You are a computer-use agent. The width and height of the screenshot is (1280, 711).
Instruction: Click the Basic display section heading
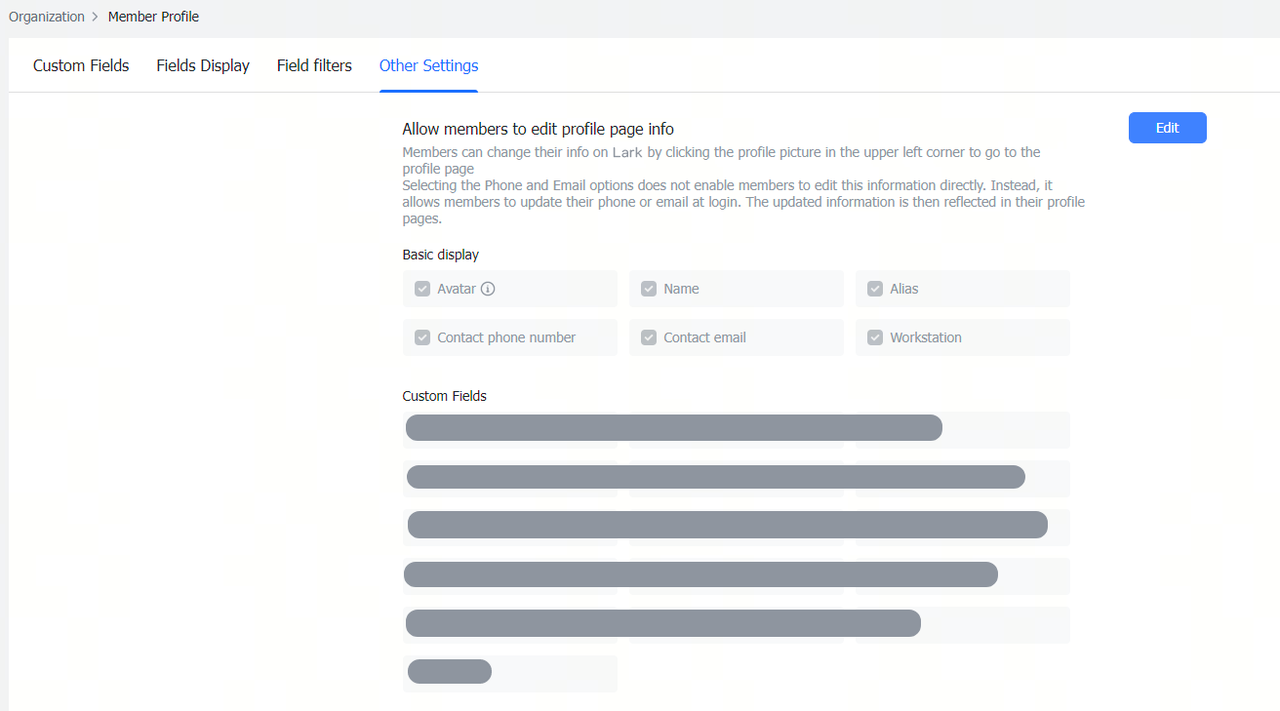coord(440,255)
